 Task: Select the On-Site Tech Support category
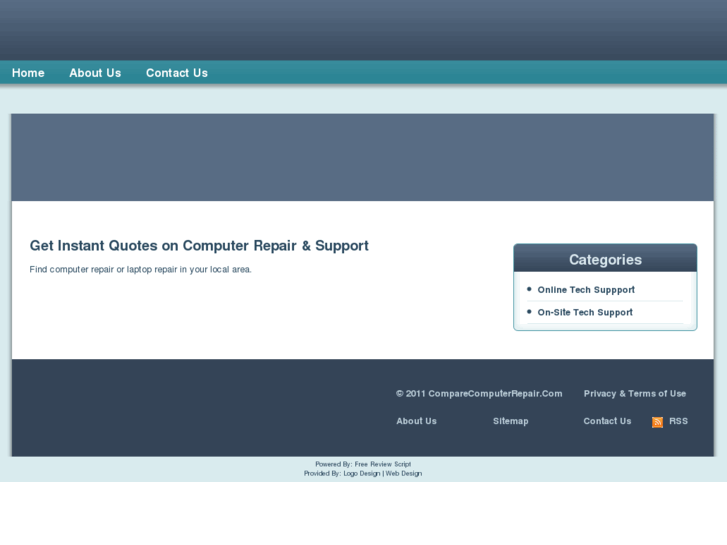585,312
